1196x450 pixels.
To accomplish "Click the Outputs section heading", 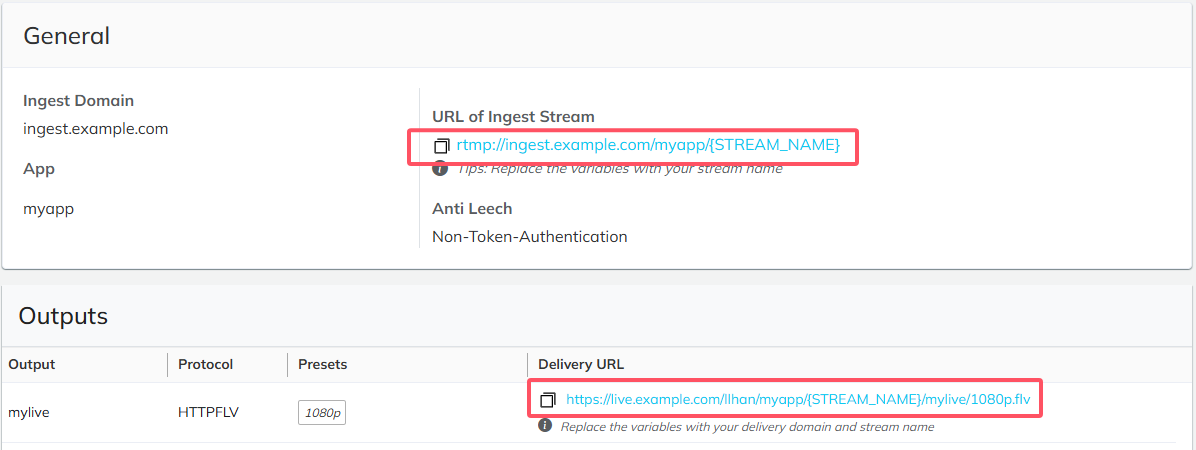I will click(63, 317).
